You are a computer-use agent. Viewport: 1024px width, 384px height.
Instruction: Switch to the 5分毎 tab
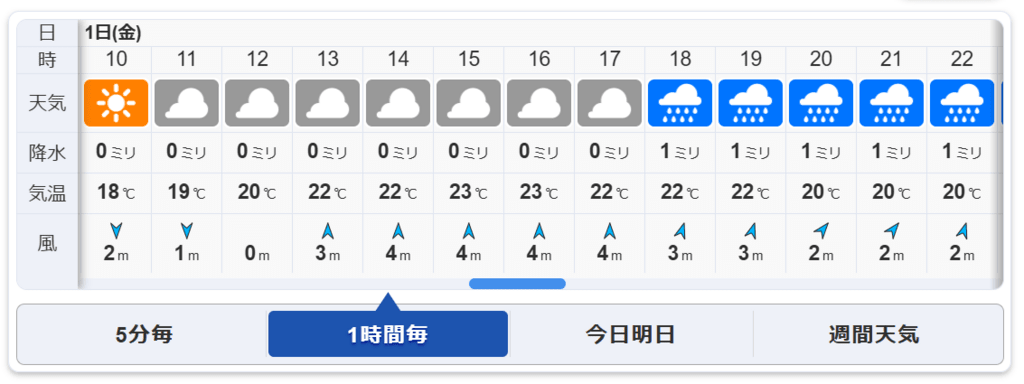coord(144,334)
